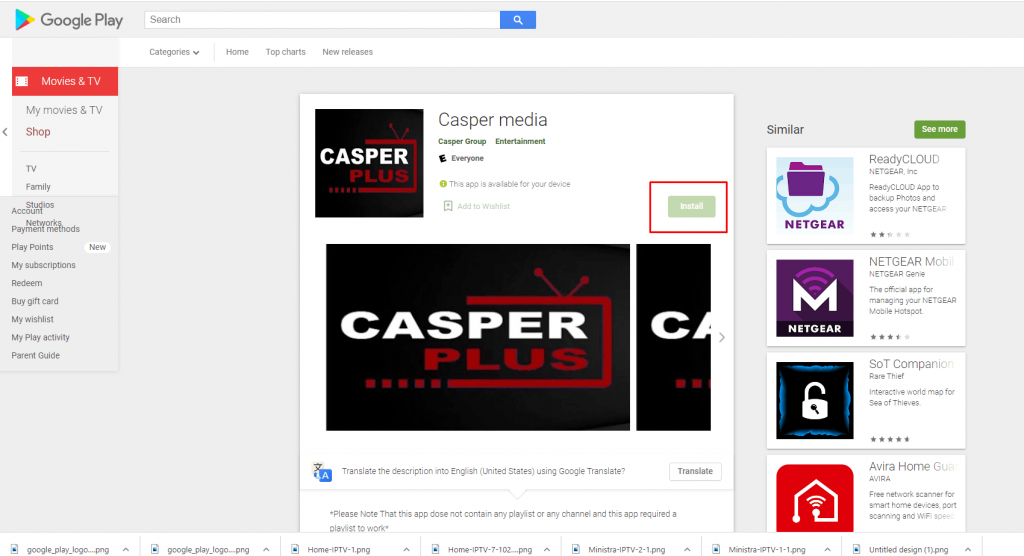Open the Casper Group developer link
1024x556 pixels.
click(x=462, y=141)
